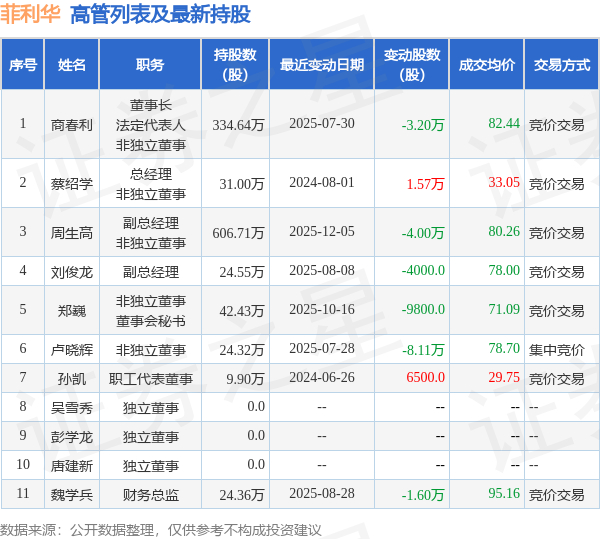The height and width of the screenshot is (539, 600).
Task: Click the date 2025-10-16
Action: [322, 309]
